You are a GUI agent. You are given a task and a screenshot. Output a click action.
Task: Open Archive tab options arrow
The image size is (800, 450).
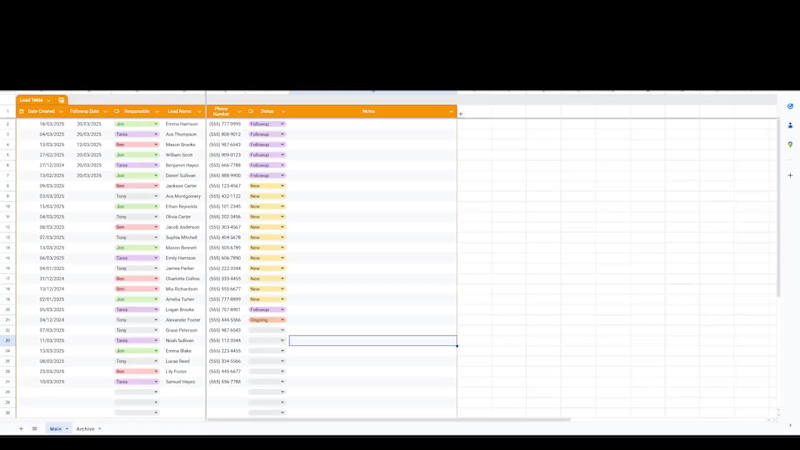pos(99,429)
